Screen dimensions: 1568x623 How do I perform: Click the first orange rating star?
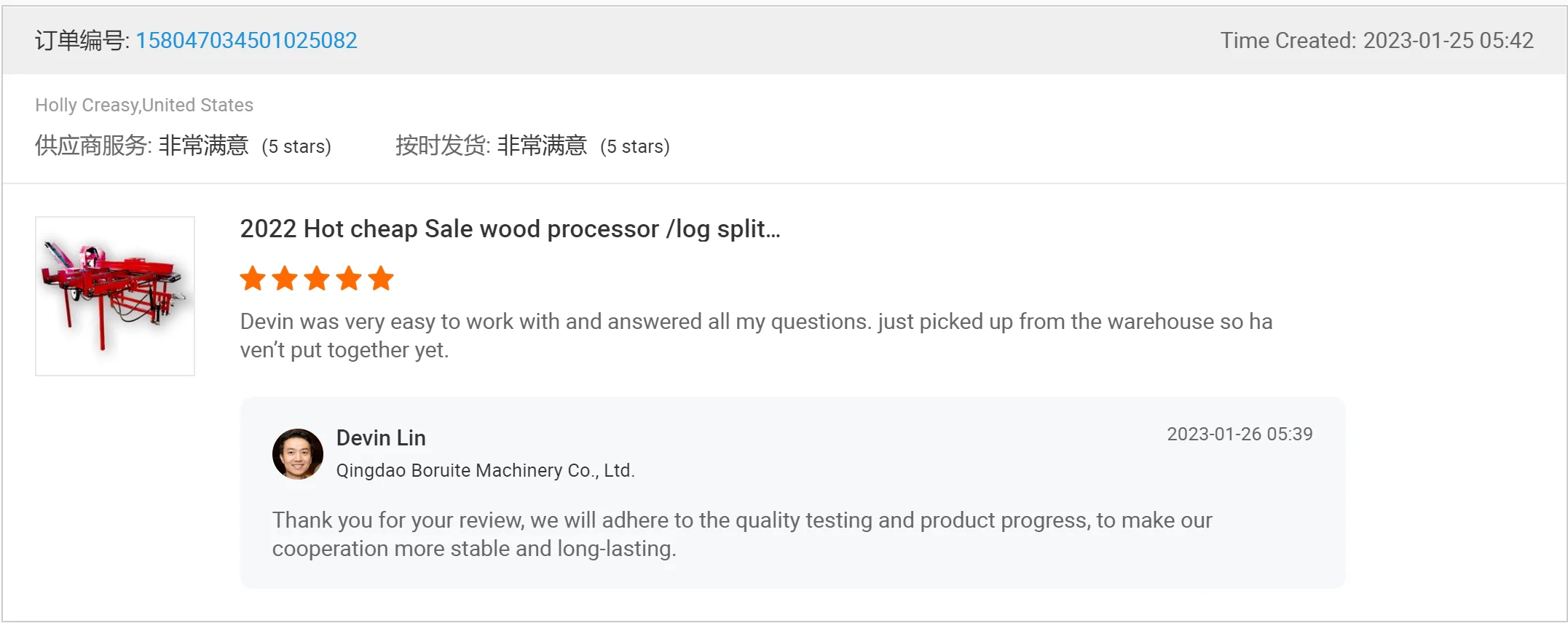[253, 279]
